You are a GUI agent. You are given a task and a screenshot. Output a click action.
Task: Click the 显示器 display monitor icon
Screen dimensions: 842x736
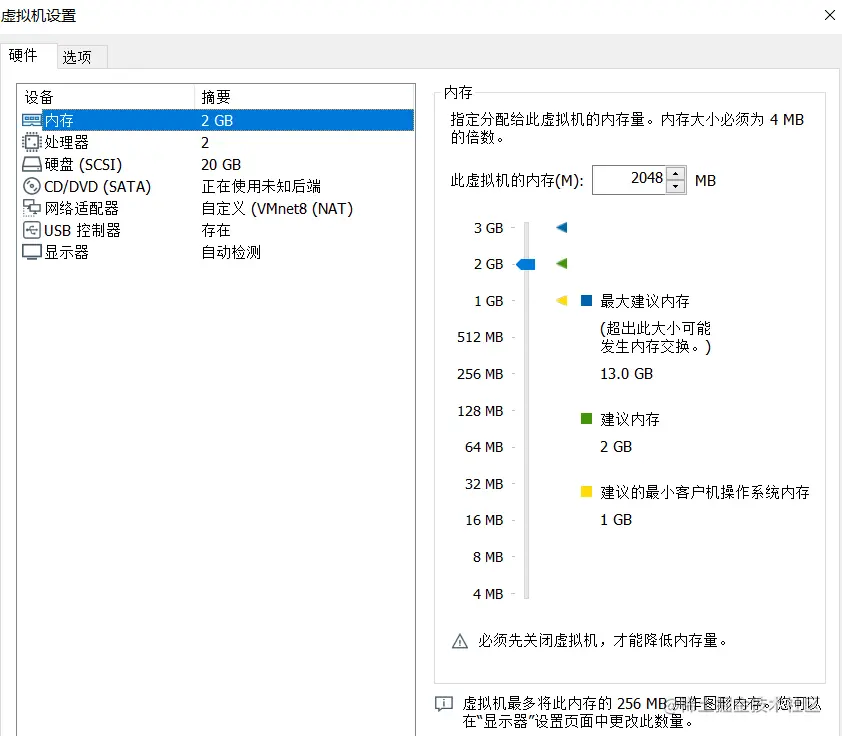[x=31, y=252]
